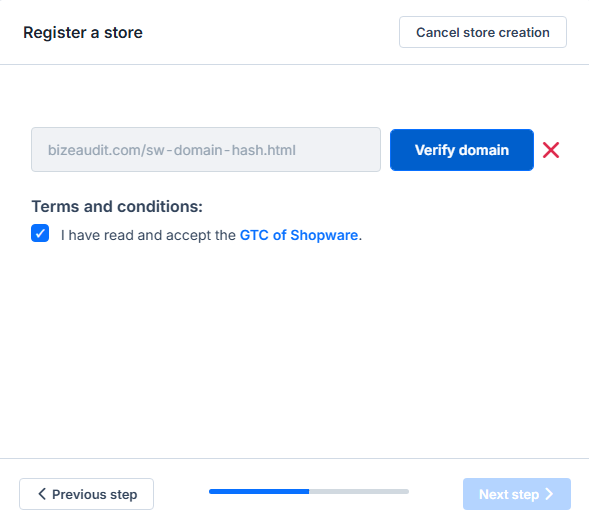
Task: Click the 'Terms and conditions:' heading
Action: click(x=117, y=206)
